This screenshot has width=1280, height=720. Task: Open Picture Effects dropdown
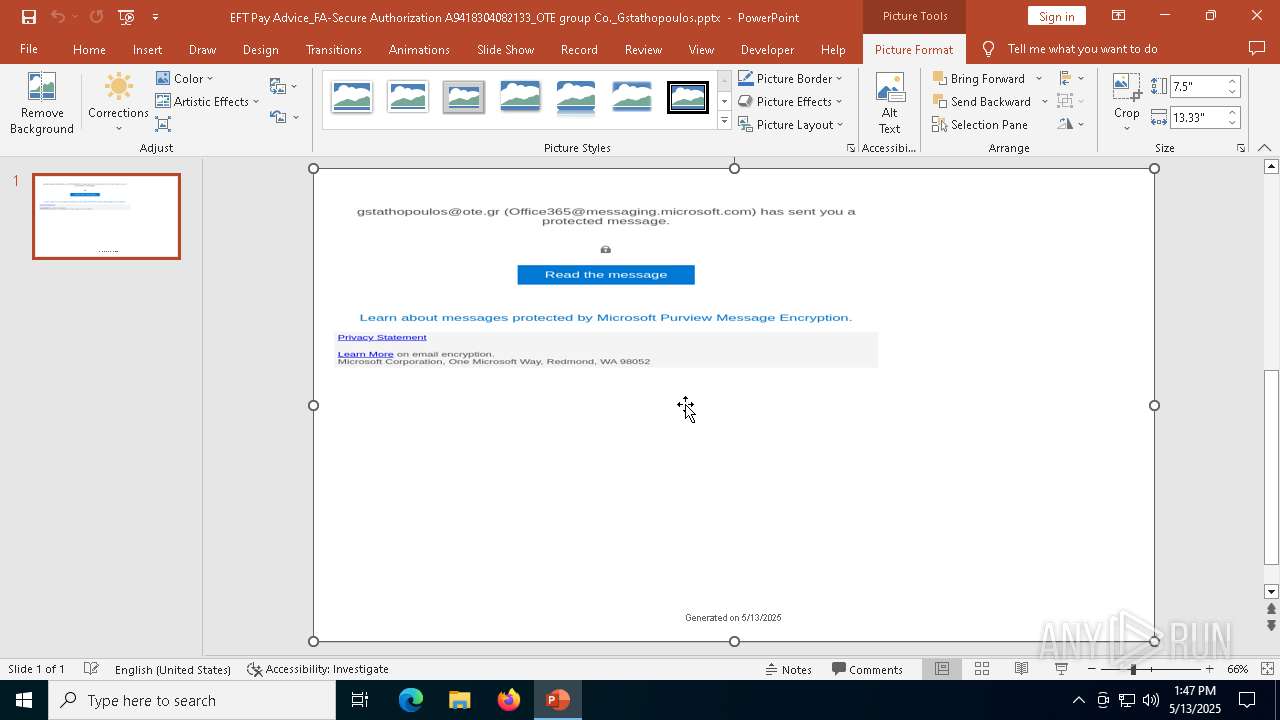790,101
